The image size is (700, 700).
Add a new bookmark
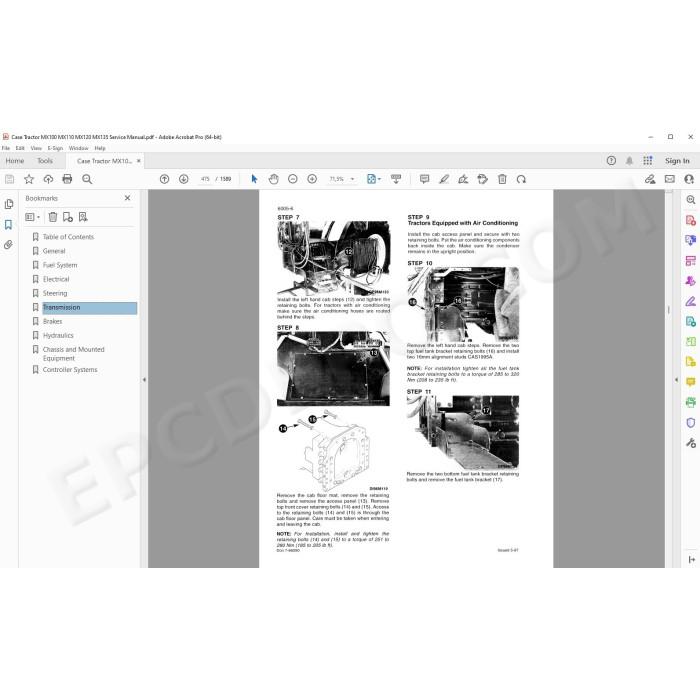pos(67,217)
